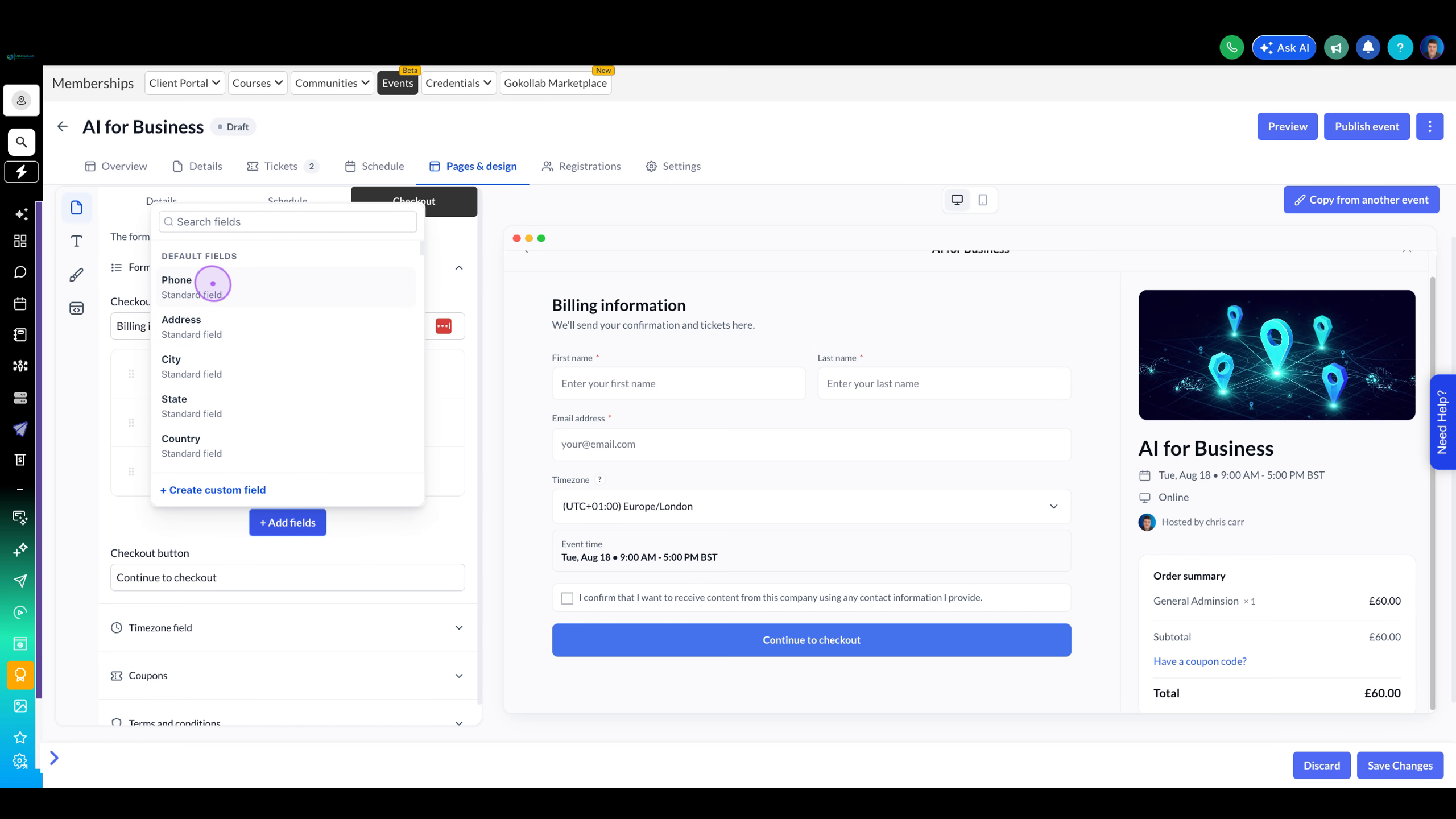Switch preview to desktop view

coord(957,200)
